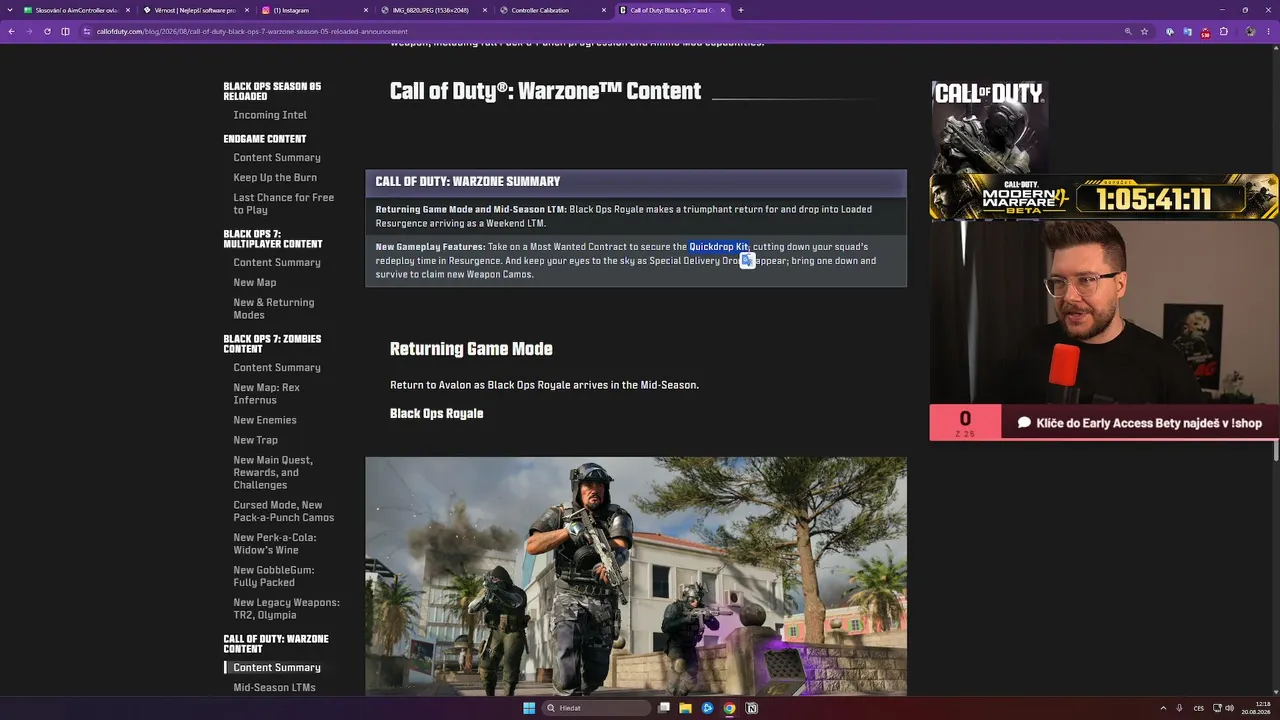
Task: Open the Google Translate extension in the toolbar
Action: [x=1187, y=31]
